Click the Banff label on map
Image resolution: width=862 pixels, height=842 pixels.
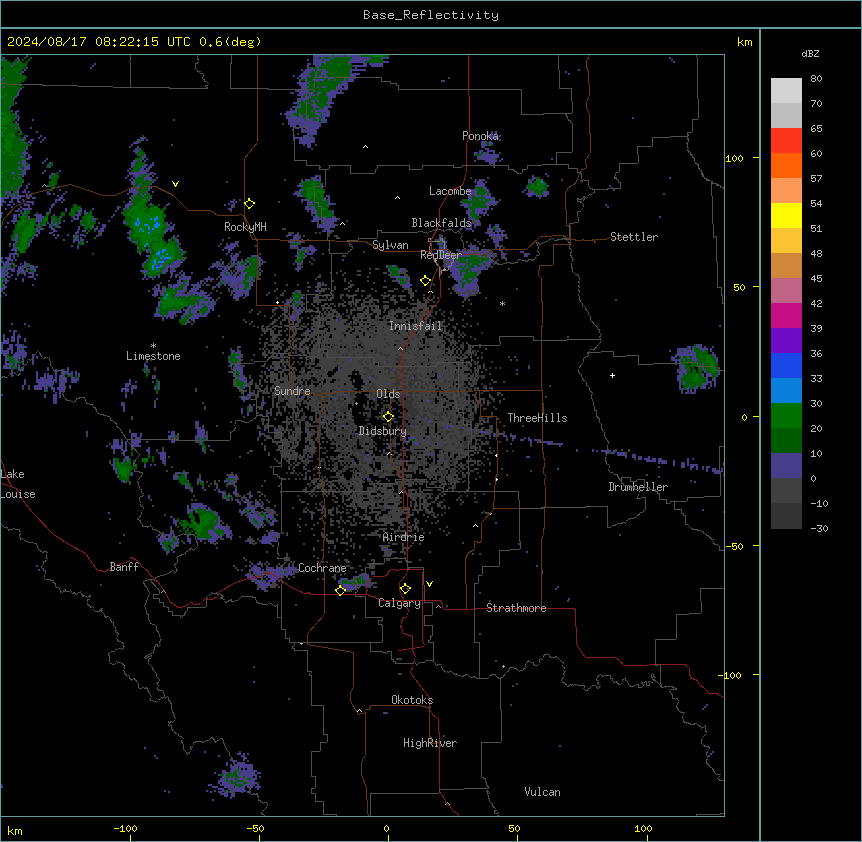coord(124,567)
